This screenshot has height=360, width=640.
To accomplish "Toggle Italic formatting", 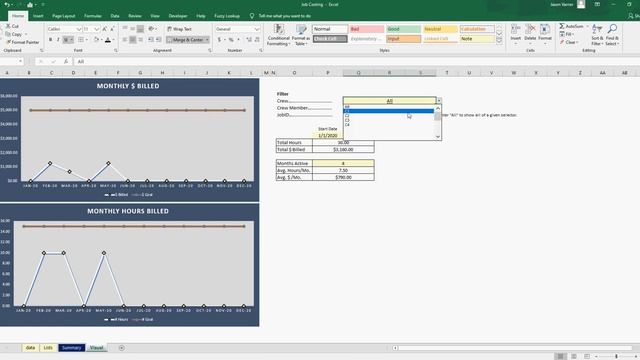I will pyautogui.click(x=58, y=40).
